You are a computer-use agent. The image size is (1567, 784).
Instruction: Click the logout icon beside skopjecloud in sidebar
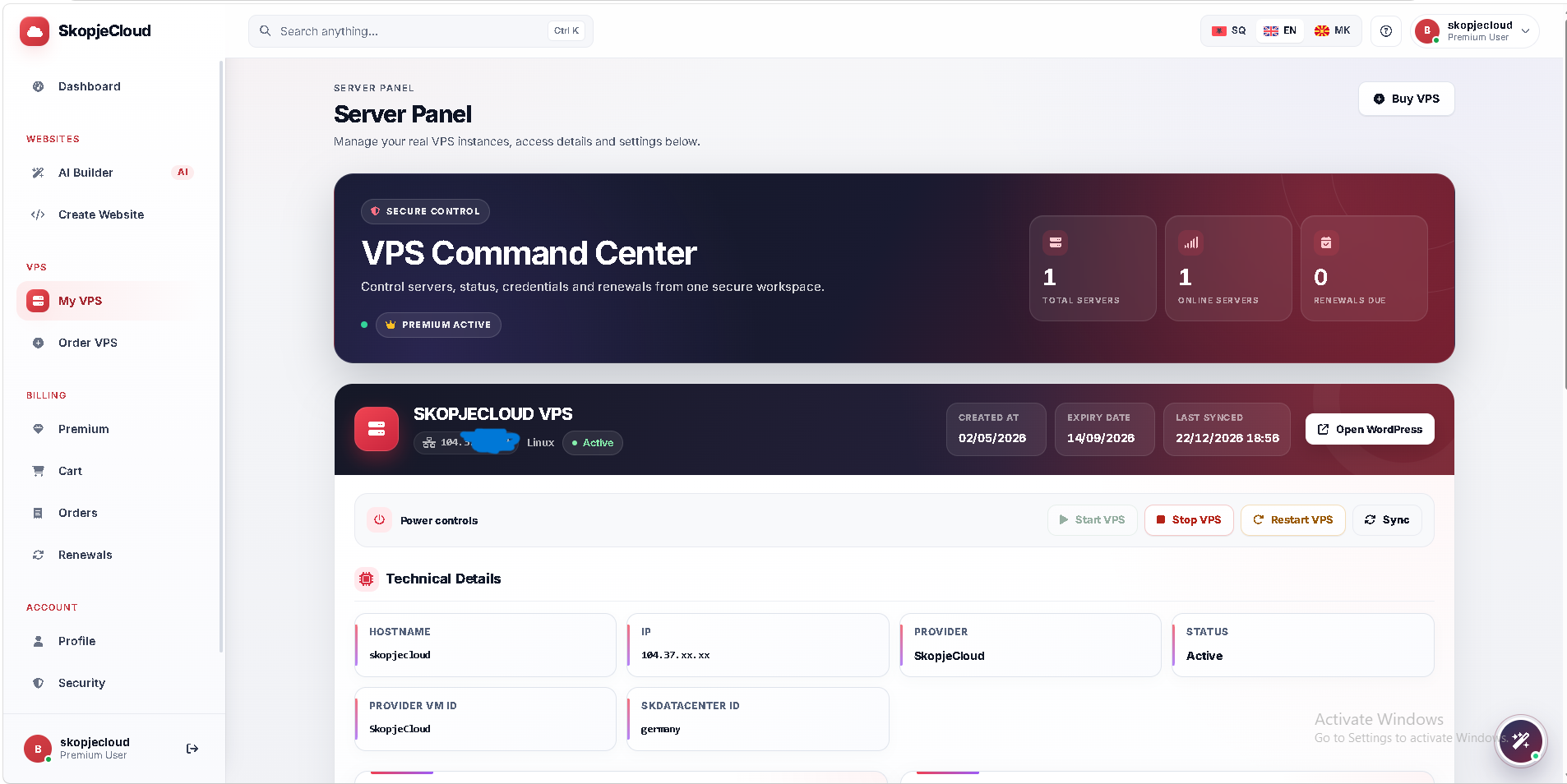pyautogui.click(x=192, y=749)
